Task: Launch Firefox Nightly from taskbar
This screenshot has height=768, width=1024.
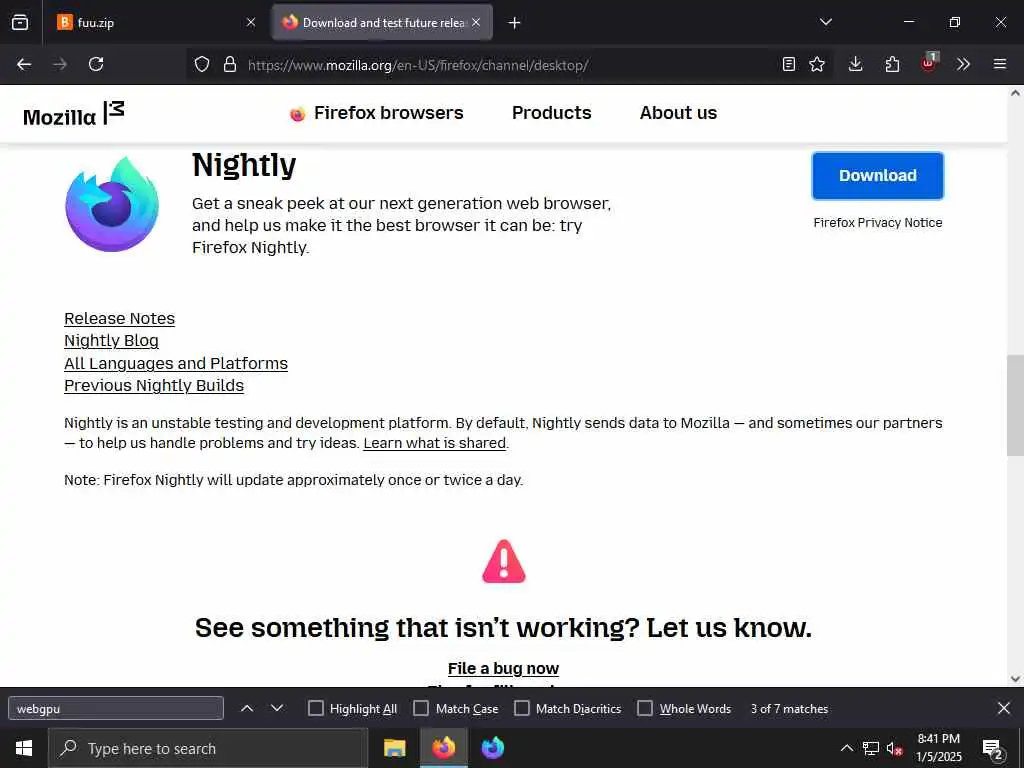Action: tap(493, 748)
